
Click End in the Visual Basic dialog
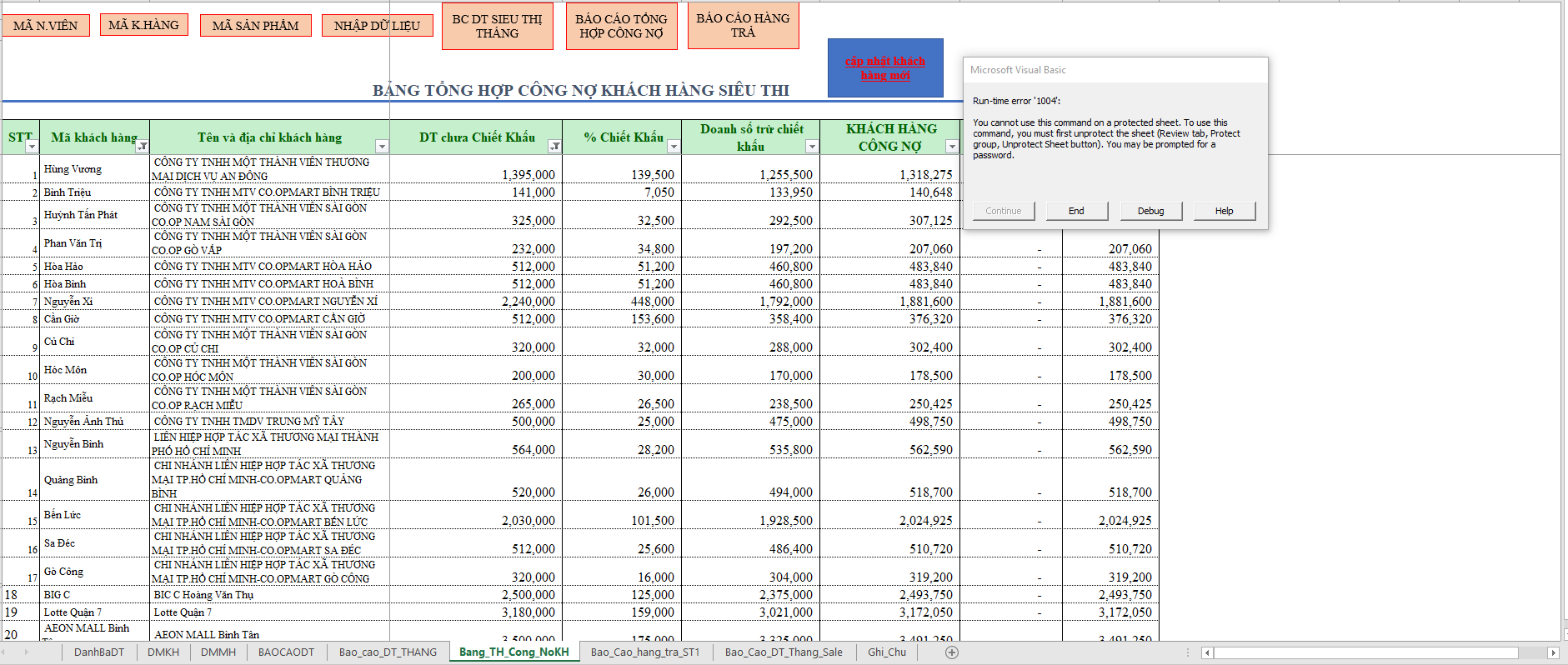point(1076,211)
